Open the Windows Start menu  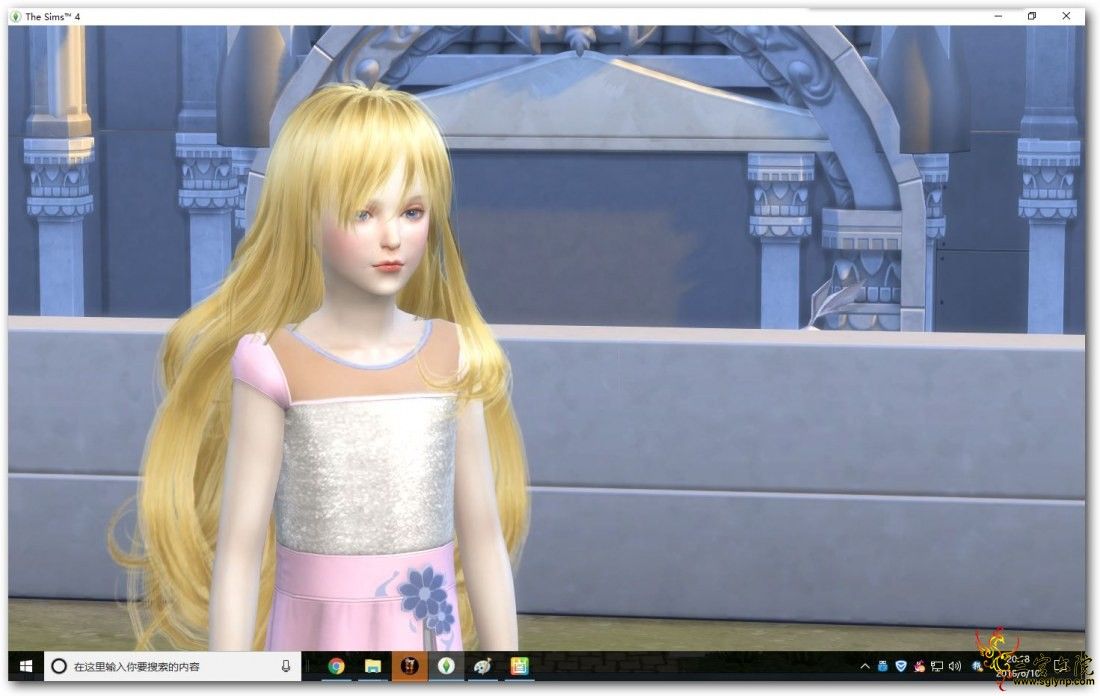pyautogui.click(x=26, y=666)
